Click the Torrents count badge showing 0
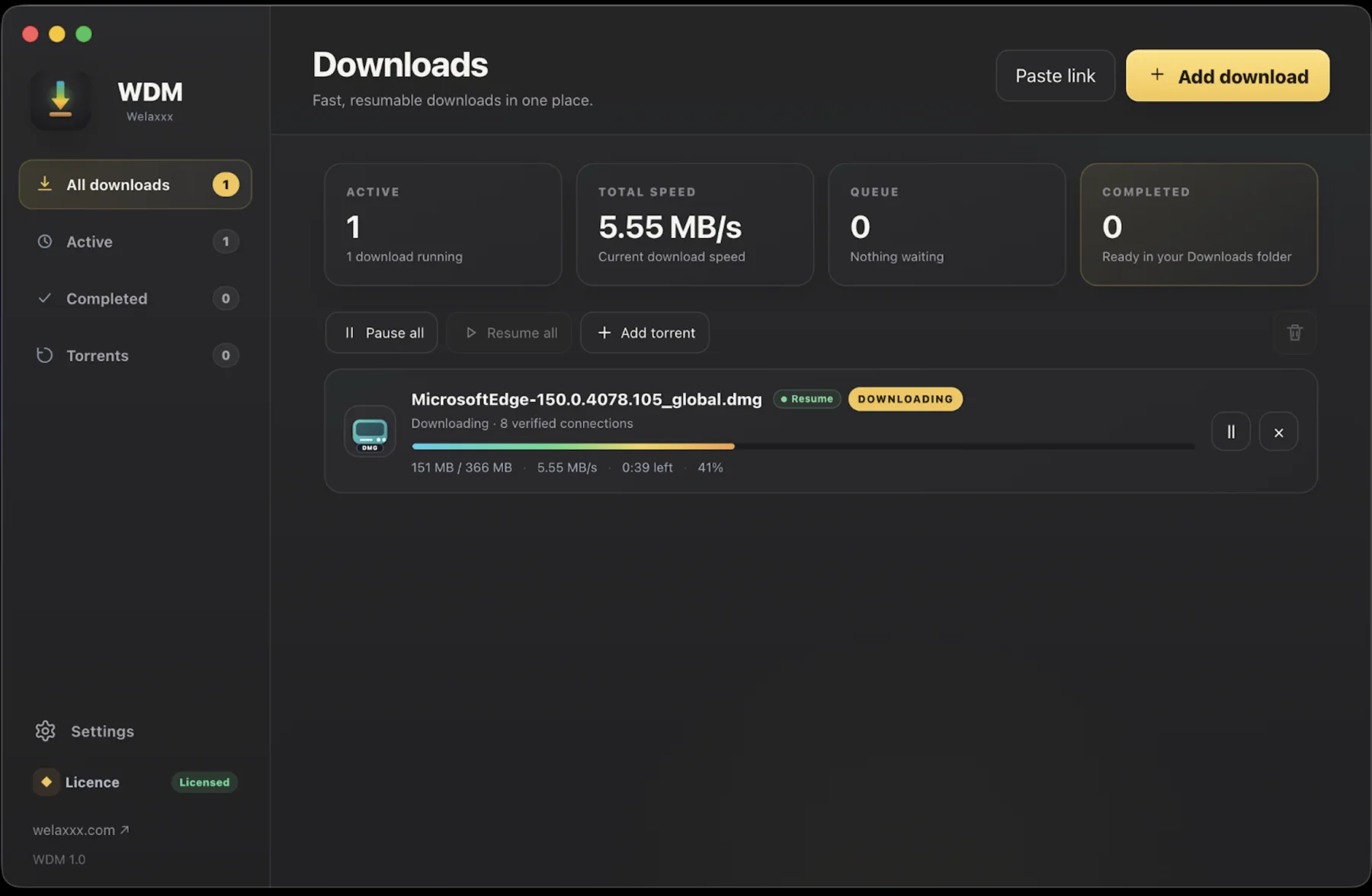The image size is (1372, 896). pyautogui.click(x=226, y=355)
